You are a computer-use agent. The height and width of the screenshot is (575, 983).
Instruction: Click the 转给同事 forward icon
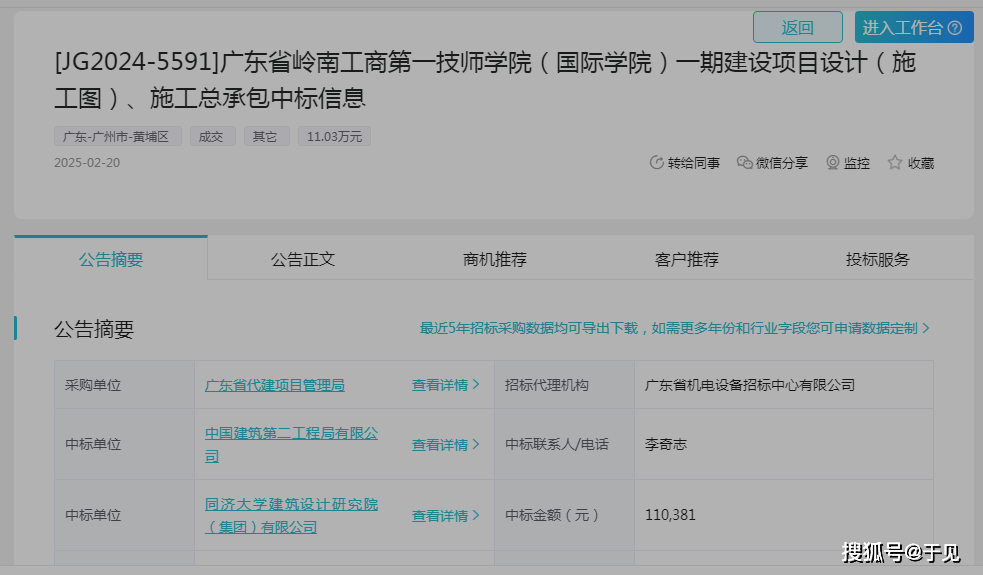click(657, 163)
